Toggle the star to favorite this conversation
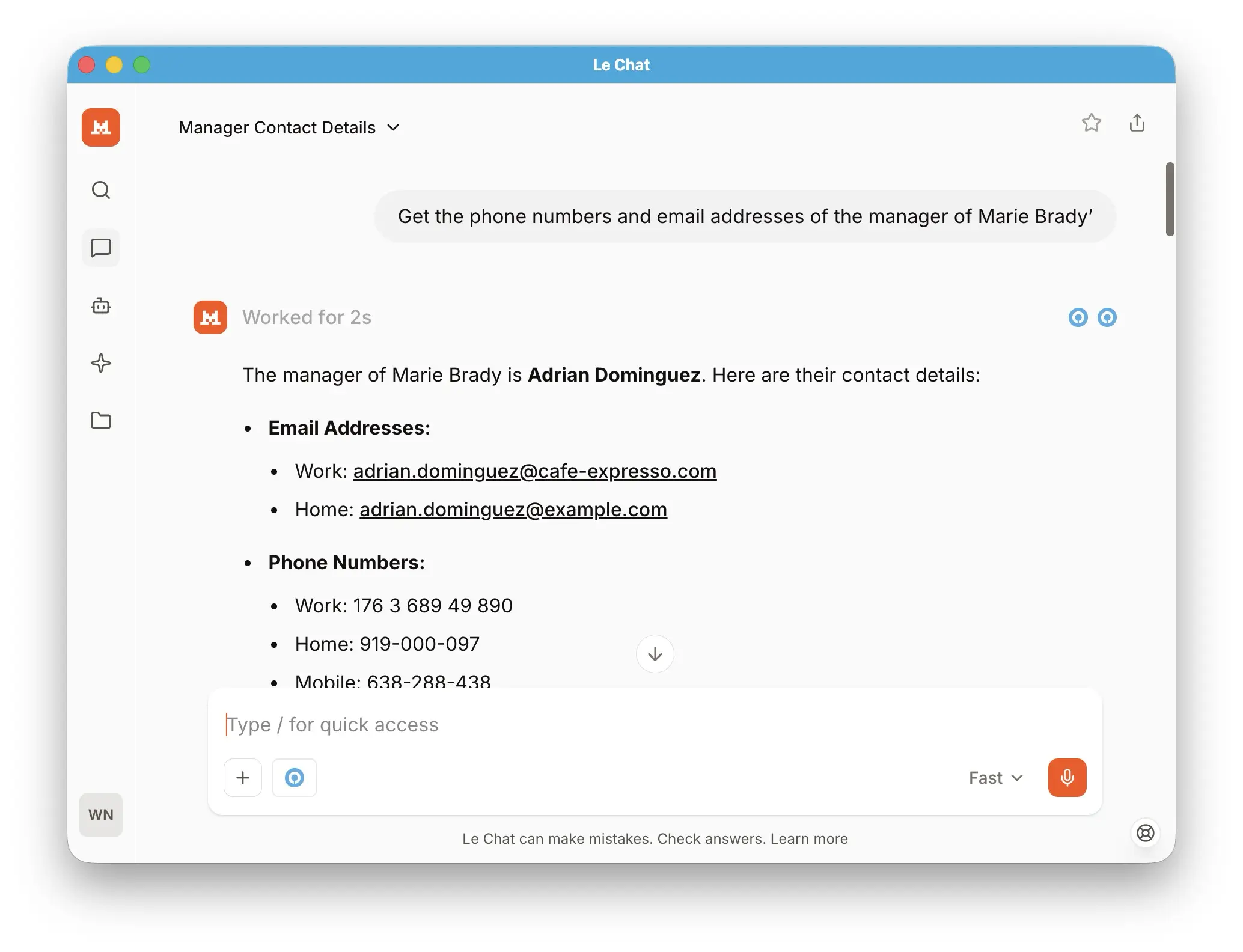The image size is (1243, 952). (x=1093, y=124)
